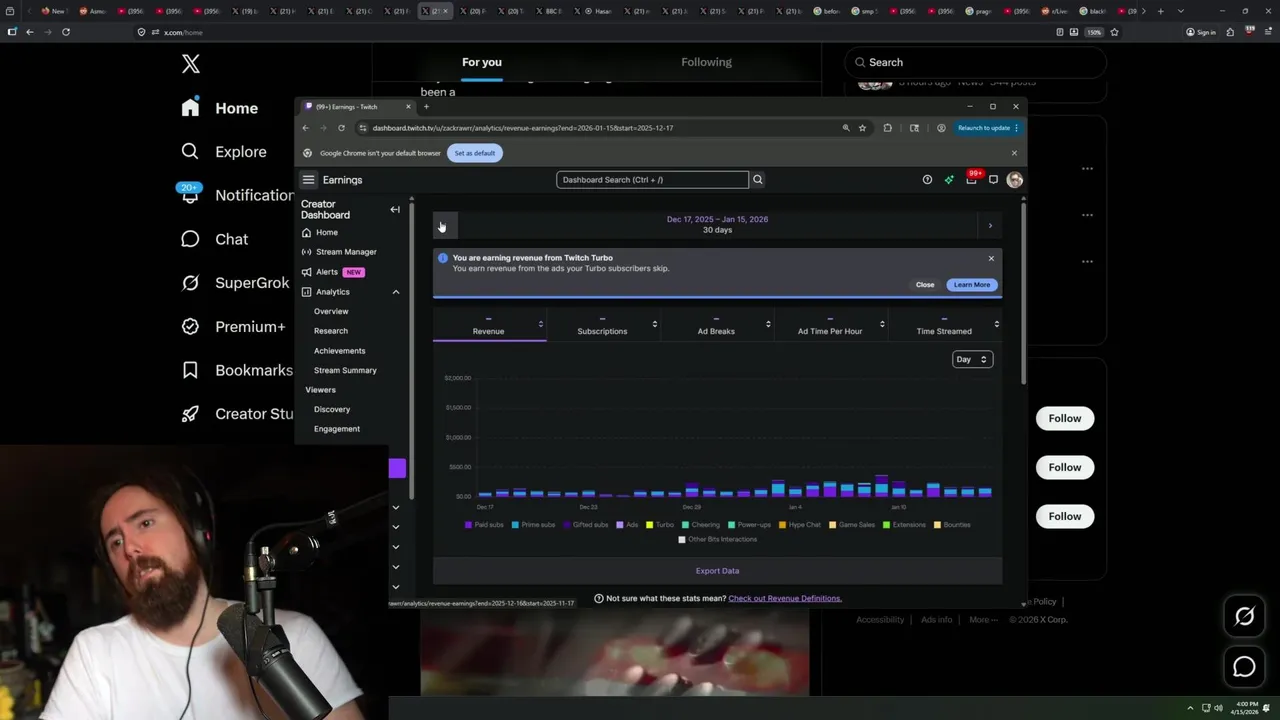Open Chrome profile icon in Twitch window

tap(941, 128)
